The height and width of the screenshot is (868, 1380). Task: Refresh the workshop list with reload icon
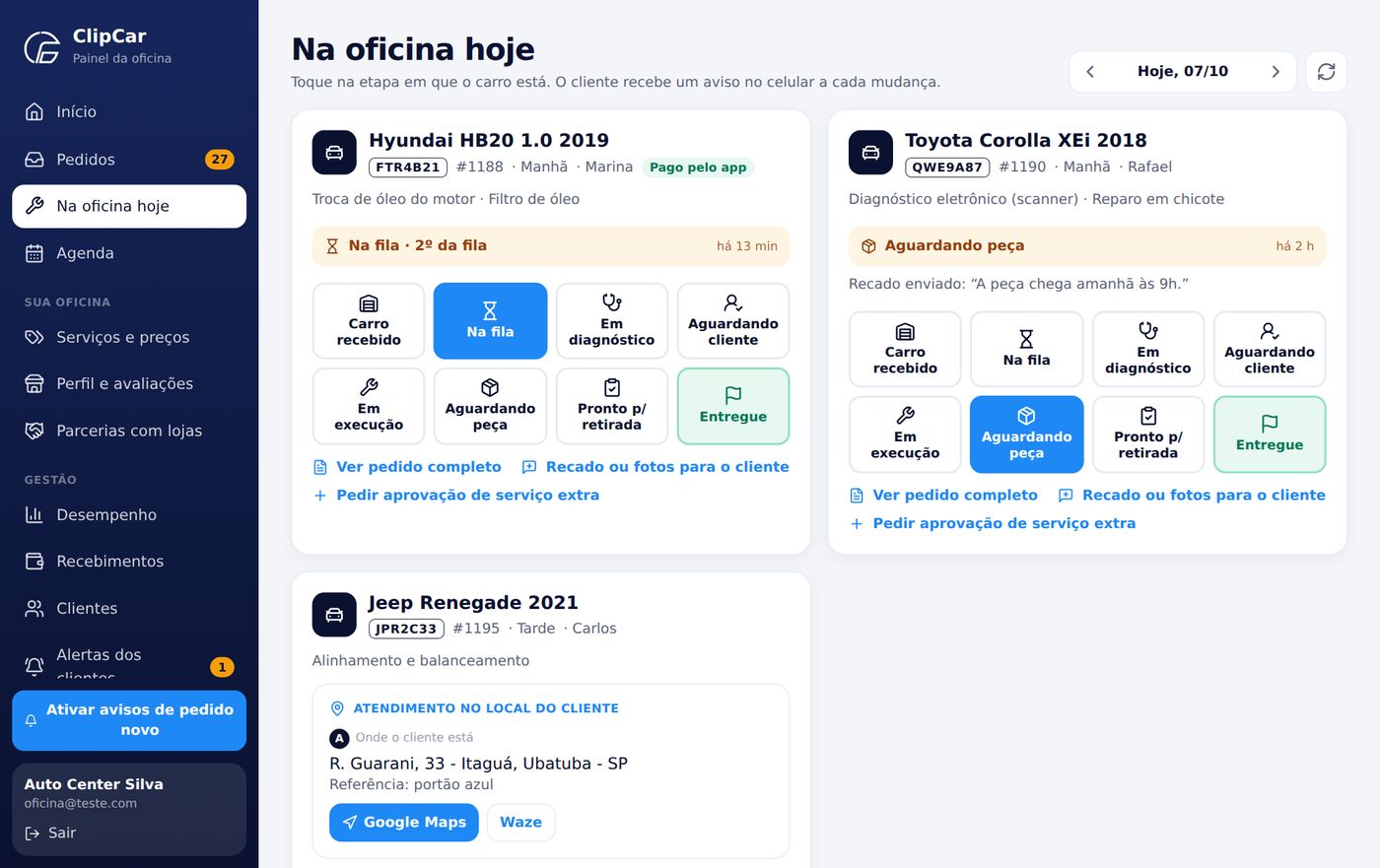(x=1326, y=72)
